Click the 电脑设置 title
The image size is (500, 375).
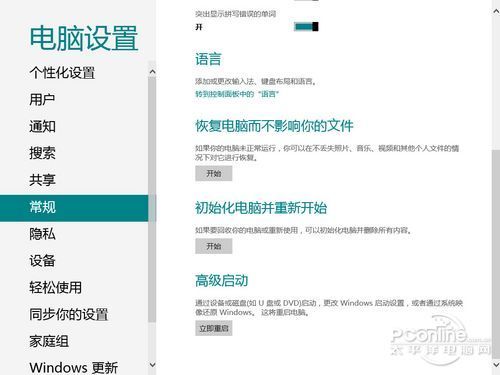pos(84,38)
